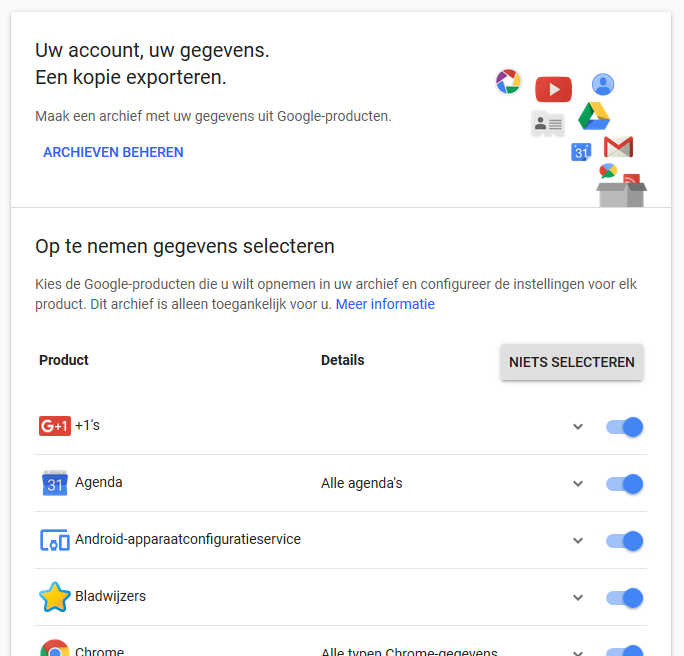Click the Gmail envelope icon in header
Image resolution: width=684 pixels, height=656 pixels.
point(619,147)
